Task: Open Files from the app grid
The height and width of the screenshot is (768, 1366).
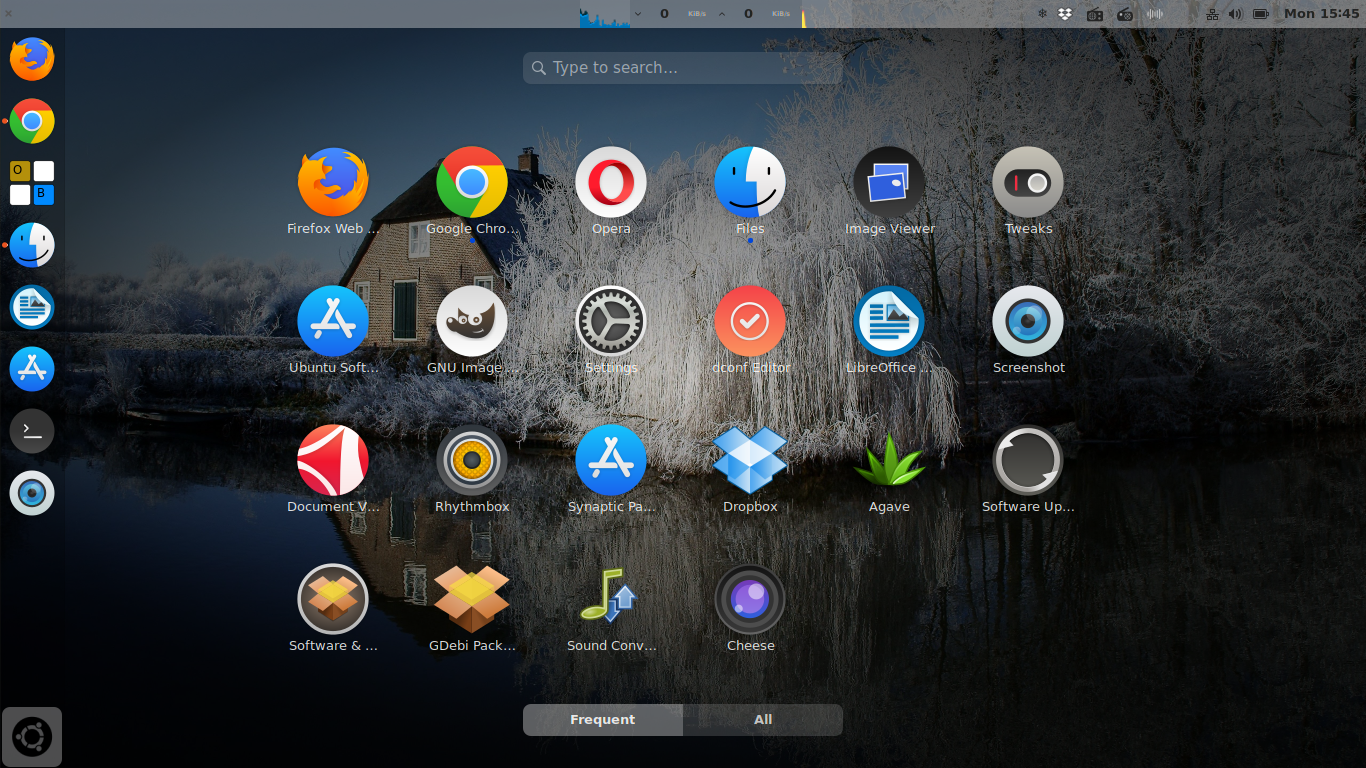Action: tap(750, 192)
